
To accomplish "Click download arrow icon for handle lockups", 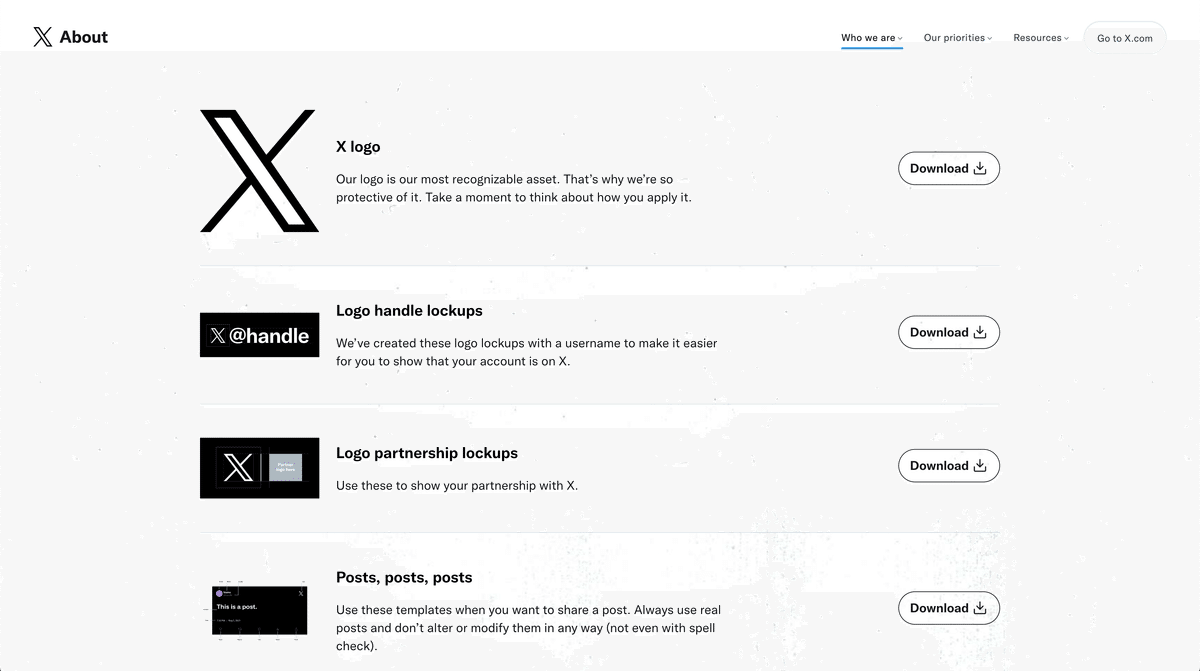I will pos(980,332).
